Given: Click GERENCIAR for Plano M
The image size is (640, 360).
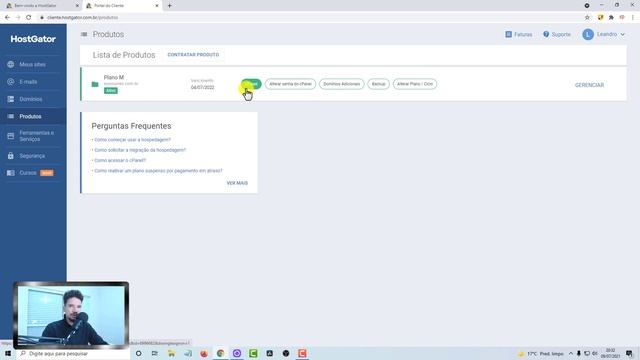Looking at the screenshot, I should point(589,85).
